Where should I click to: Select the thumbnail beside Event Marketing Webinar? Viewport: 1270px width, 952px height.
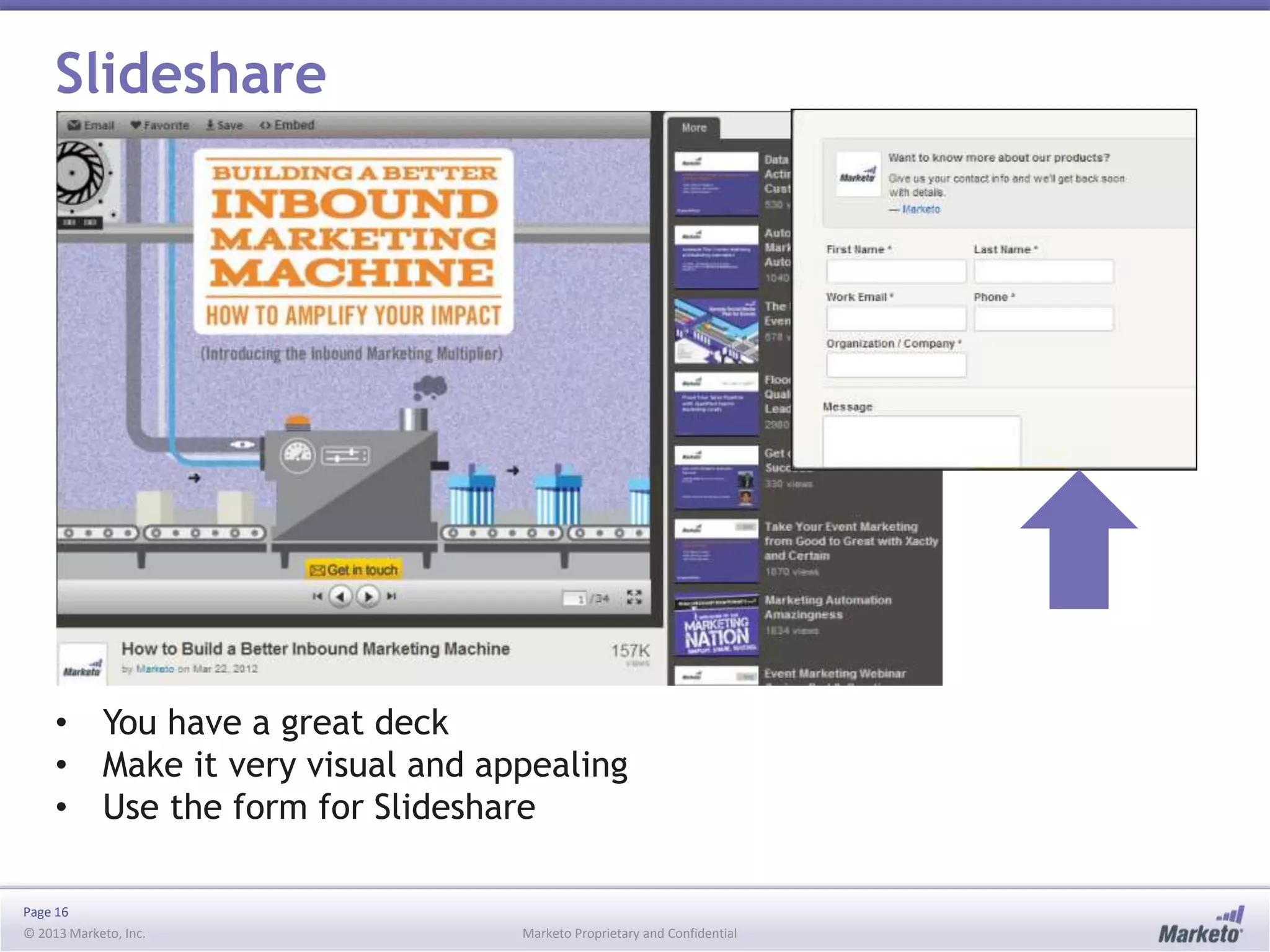click(717, 676)
